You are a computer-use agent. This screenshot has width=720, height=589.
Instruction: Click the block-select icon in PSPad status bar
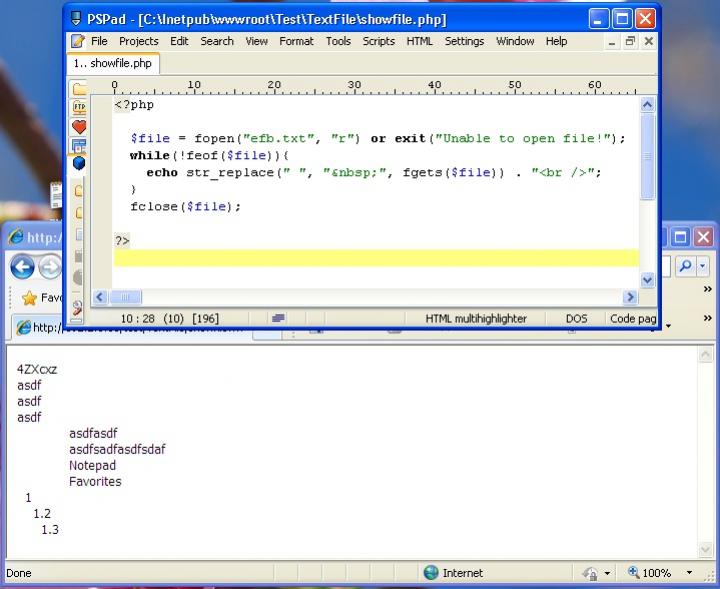[x=278, y=318]
